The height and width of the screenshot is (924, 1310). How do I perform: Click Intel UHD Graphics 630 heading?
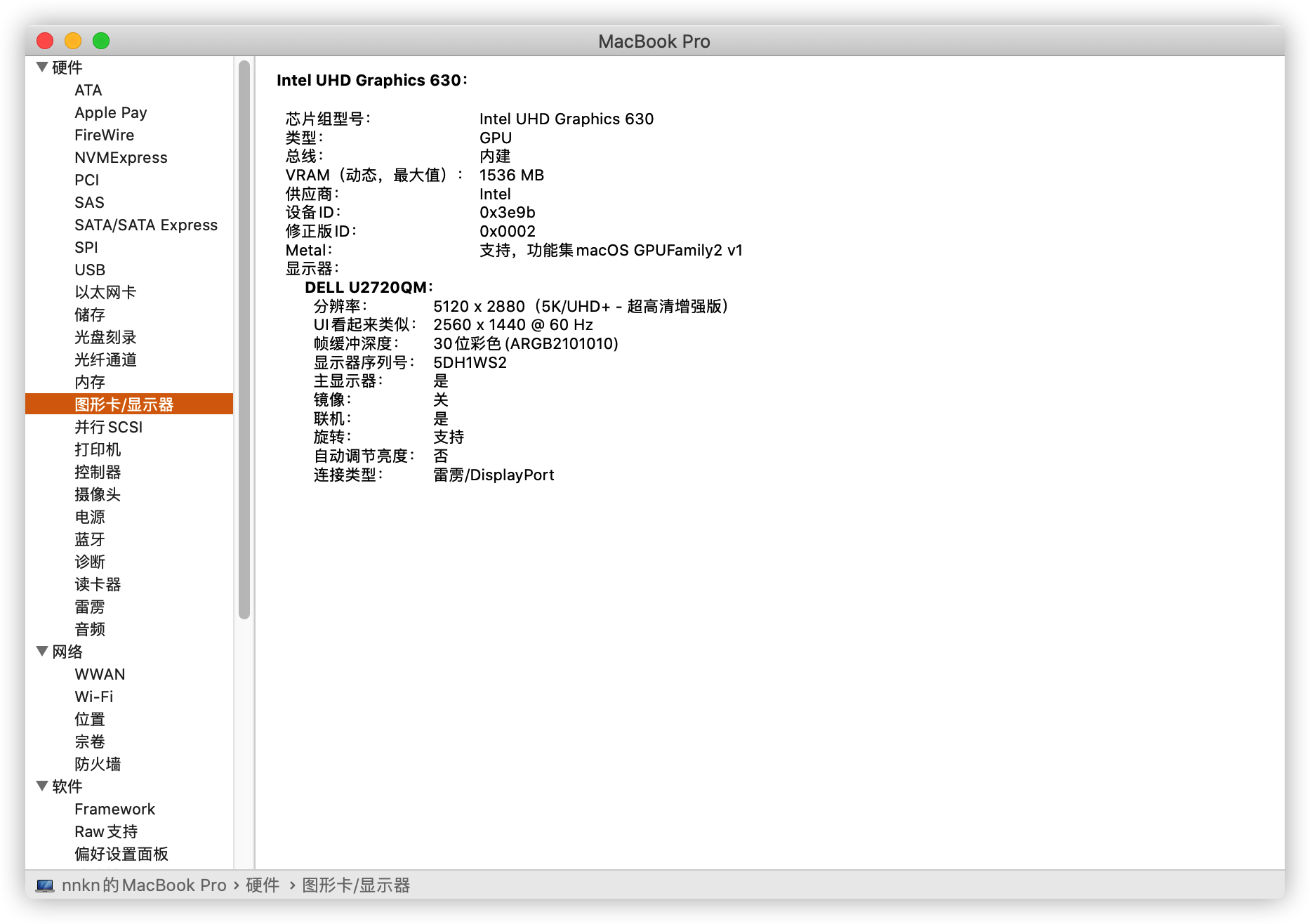point(372,80)
